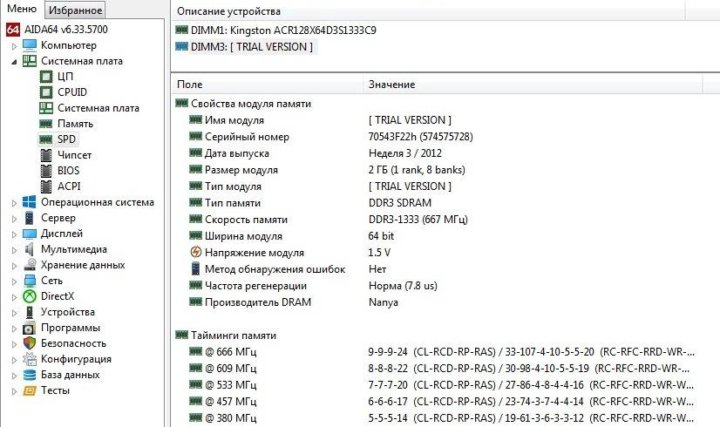Open the BIOS item icon
720x427 pixels.
(46, 171)
